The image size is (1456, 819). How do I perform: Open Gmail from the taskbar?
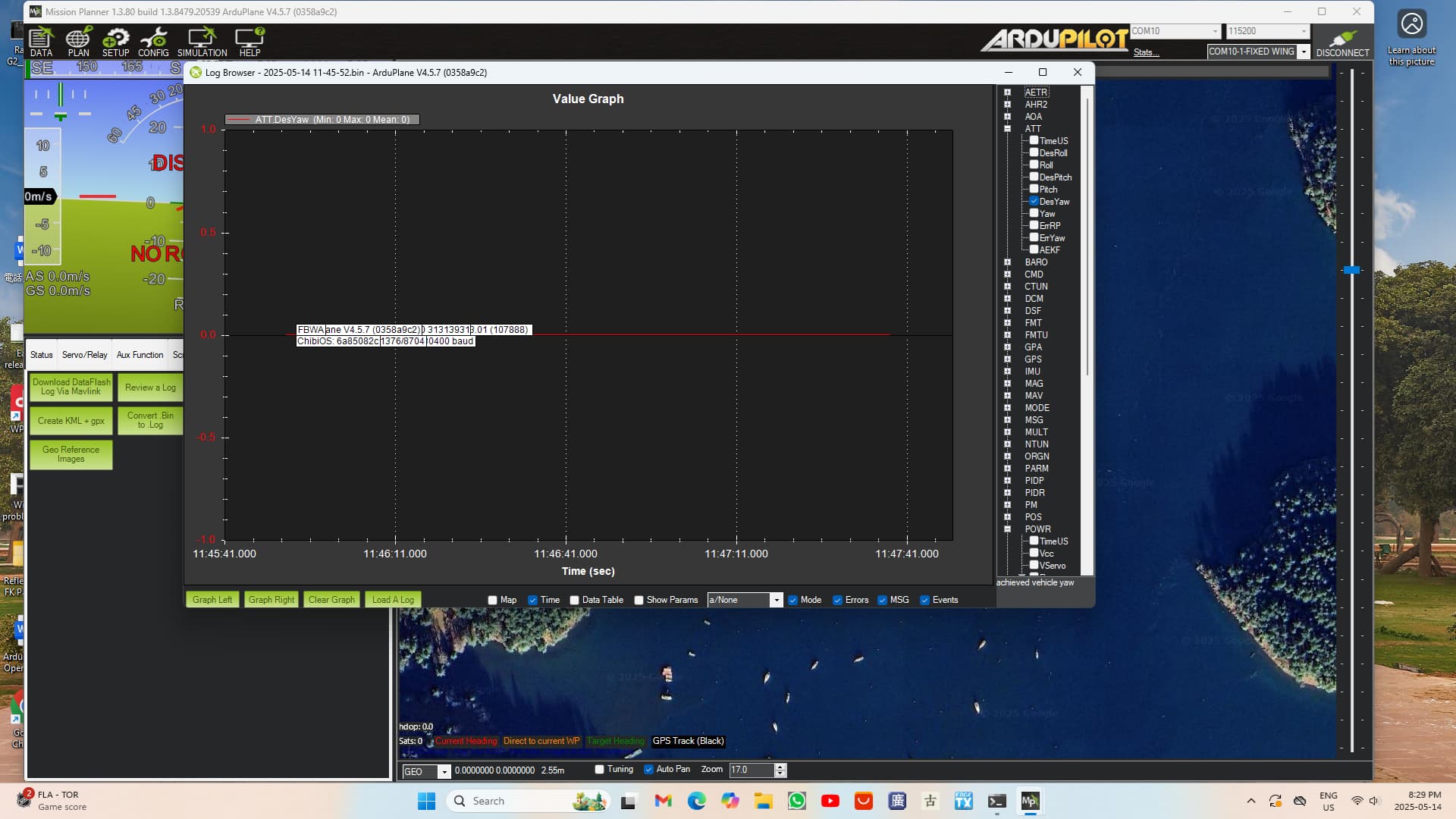[x=663, y=801]
